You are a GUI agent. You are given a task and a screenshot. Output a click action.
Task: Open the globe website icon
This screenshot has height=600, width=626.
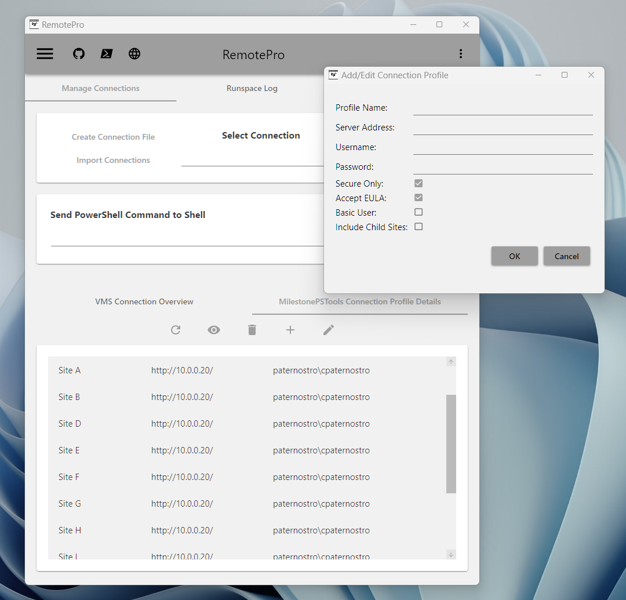click(x=134, y=53)
